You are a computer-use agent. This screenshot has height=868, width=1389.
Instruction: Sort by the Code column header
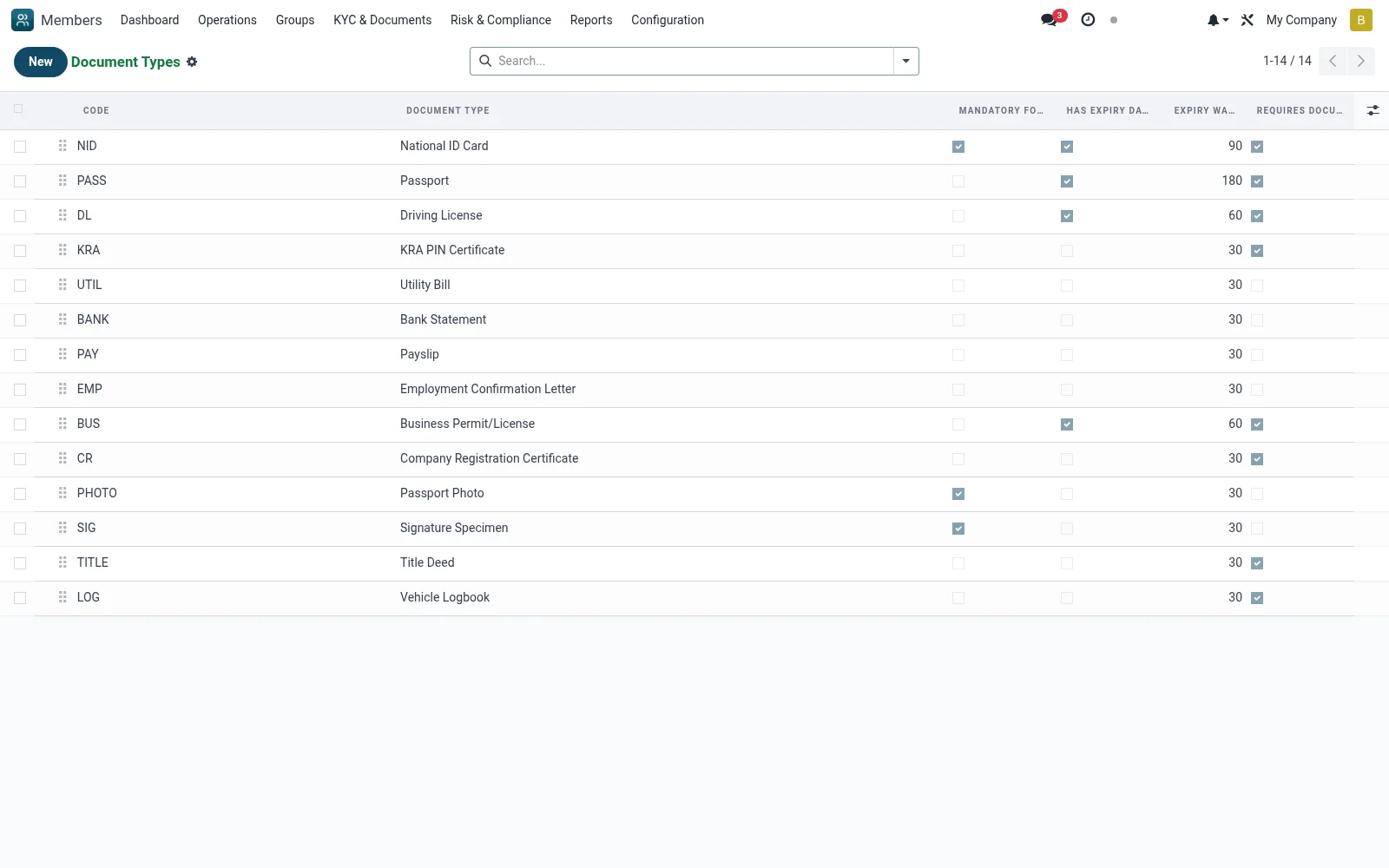(96, 110)
